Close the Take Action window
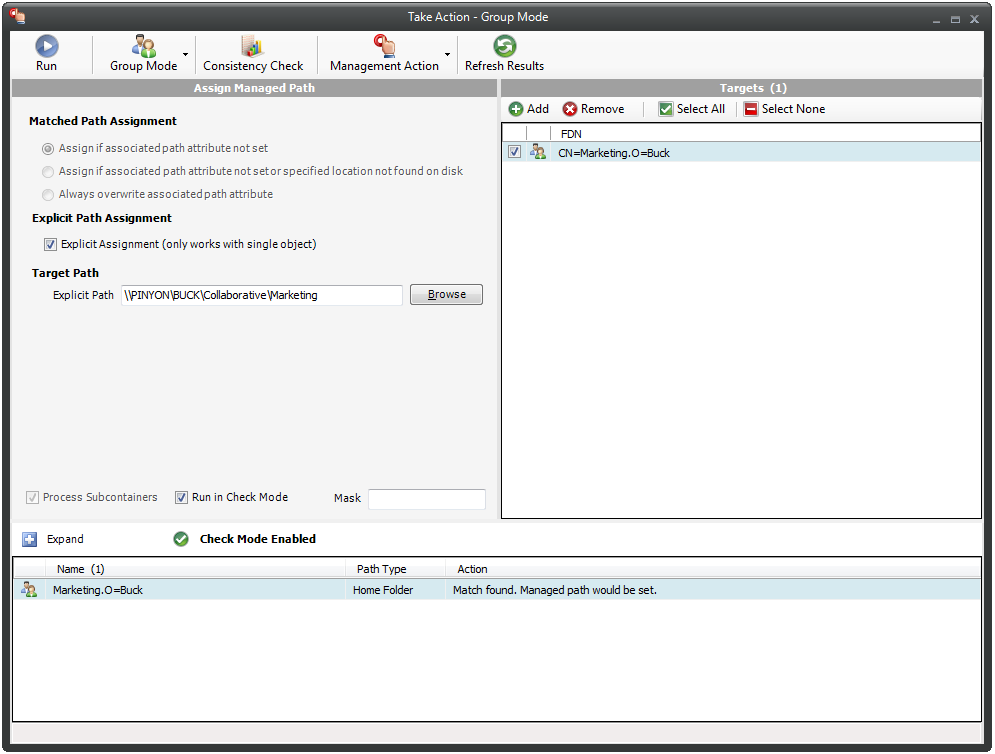 pyautogui.click(x=974, y=20)
